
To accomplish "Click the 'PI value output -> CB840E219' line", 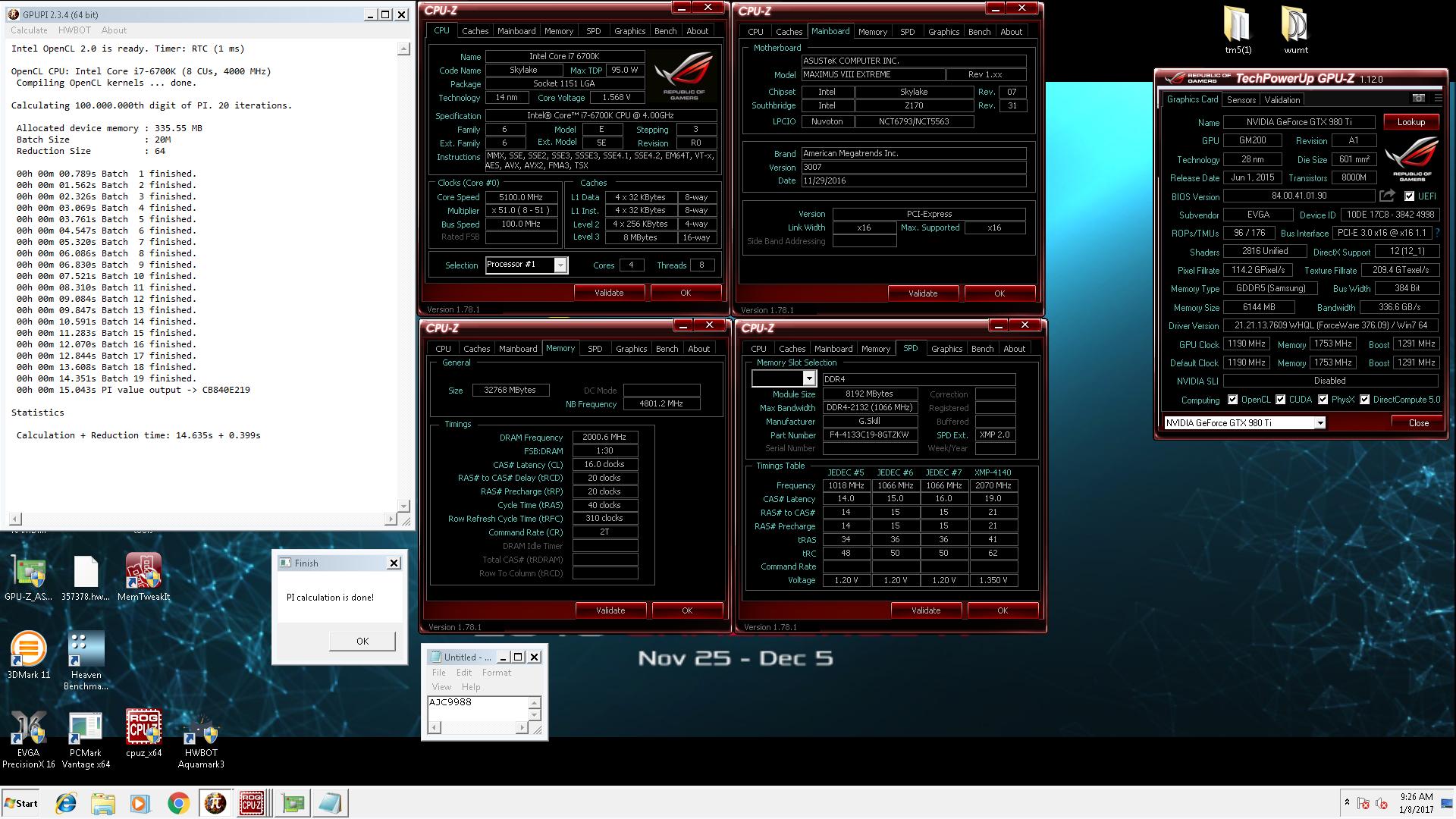I will click(133, 390).
